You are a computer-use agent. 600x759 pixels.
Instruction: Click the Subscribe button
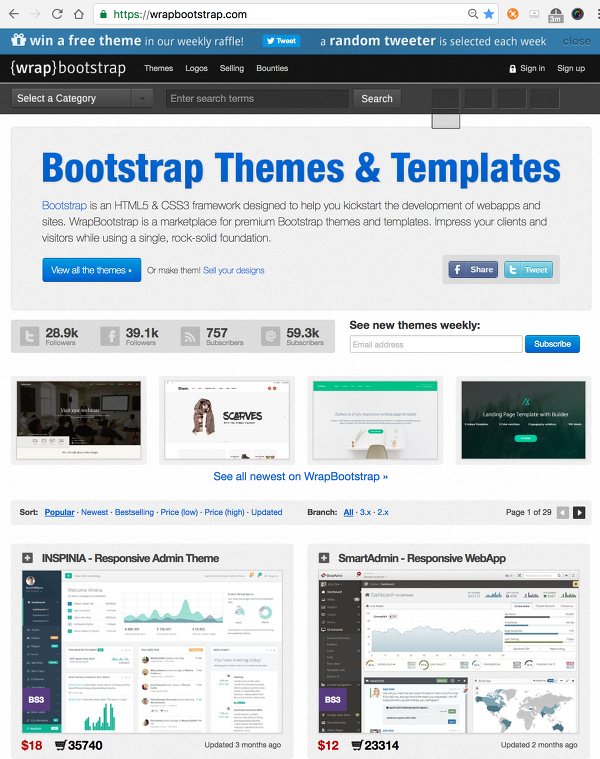[552, 344]
